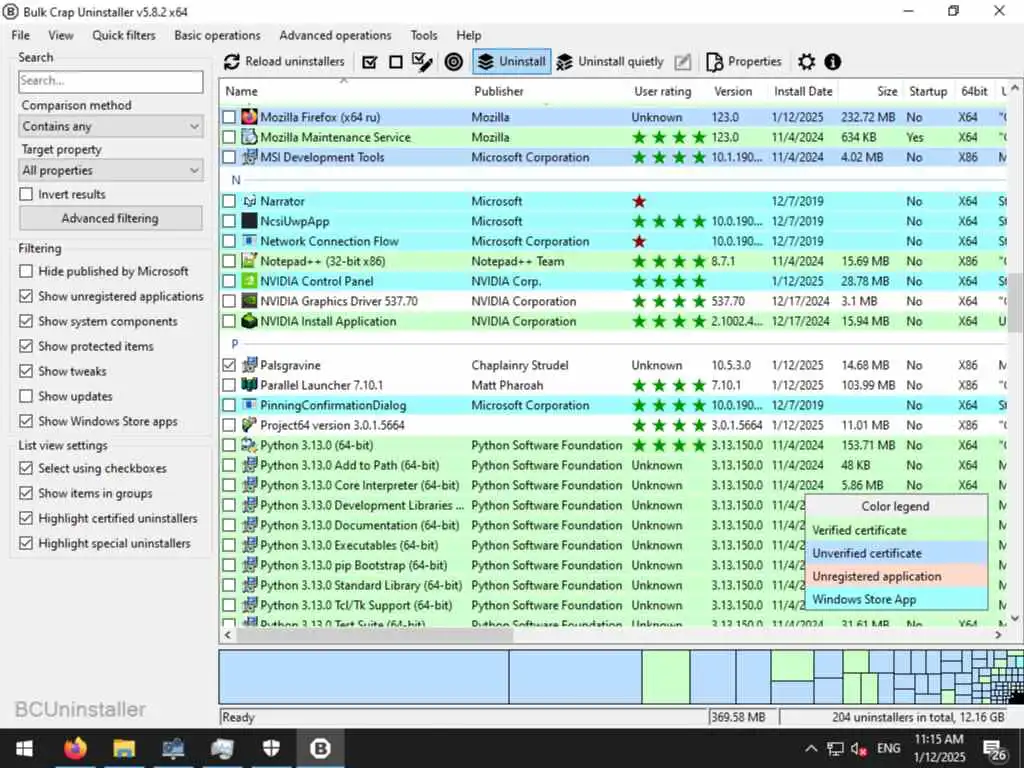Toggle Show Windows Store apps checkbox
The width and height of the screenshot is (1024, 768).
pyautogui.click(x=26, y=421)
